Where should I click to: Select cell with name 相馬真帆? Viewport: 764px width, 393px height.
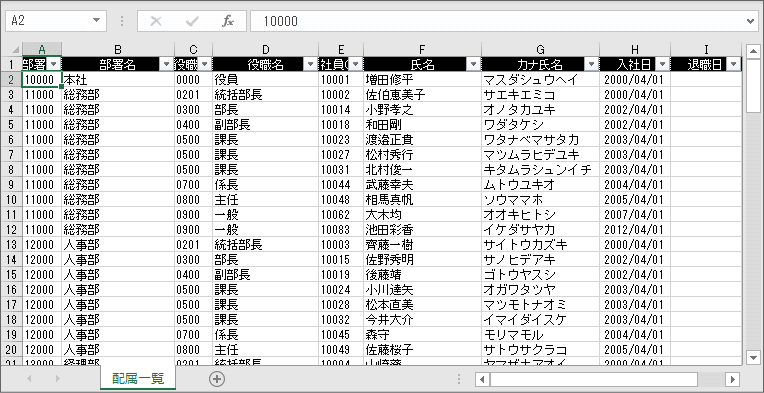click(x=422, y=200)
